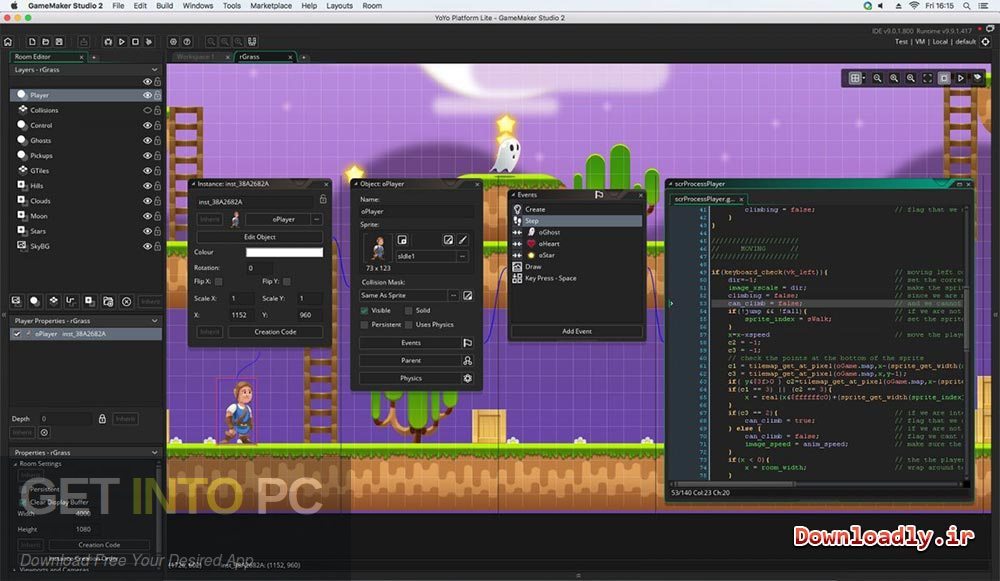Click the Stop icon in the top toolbar
This screenshot has width=1000, height=581.
135,41
